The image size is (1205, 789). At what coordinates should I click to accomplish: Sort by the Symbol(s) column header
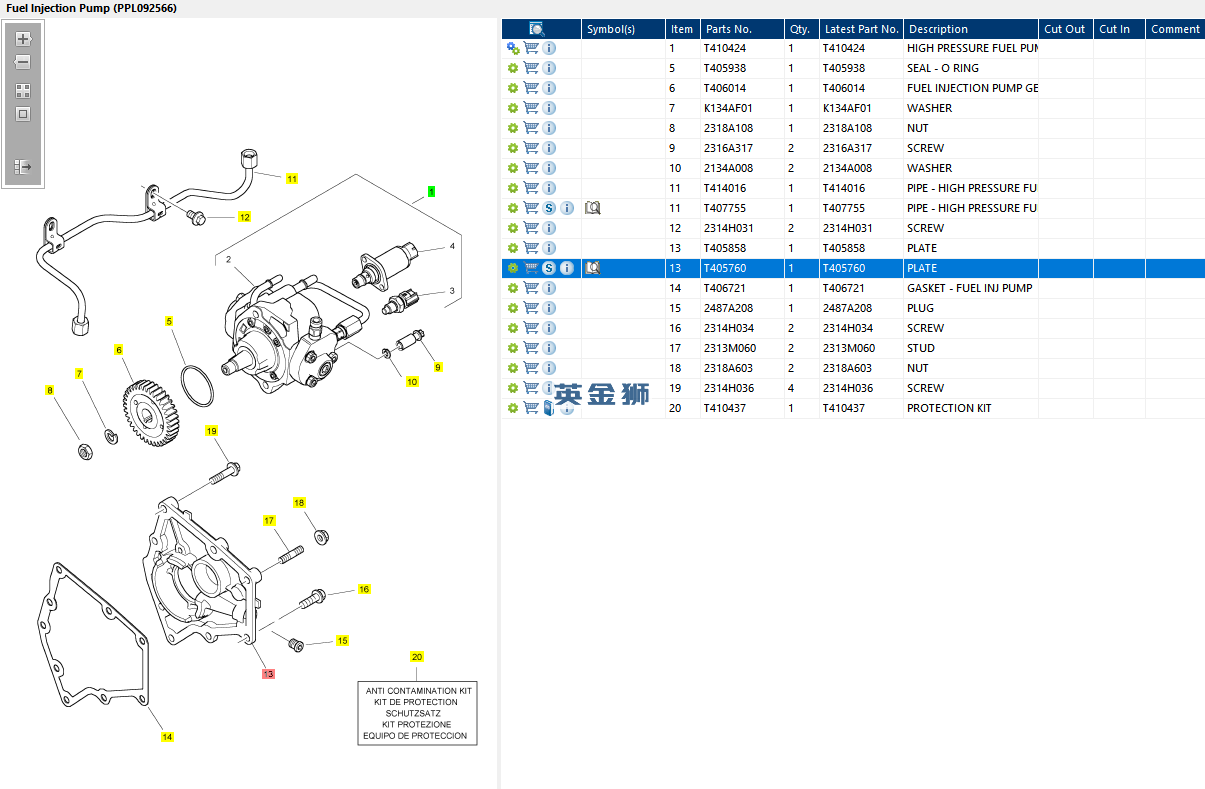[x=624, y=29]
